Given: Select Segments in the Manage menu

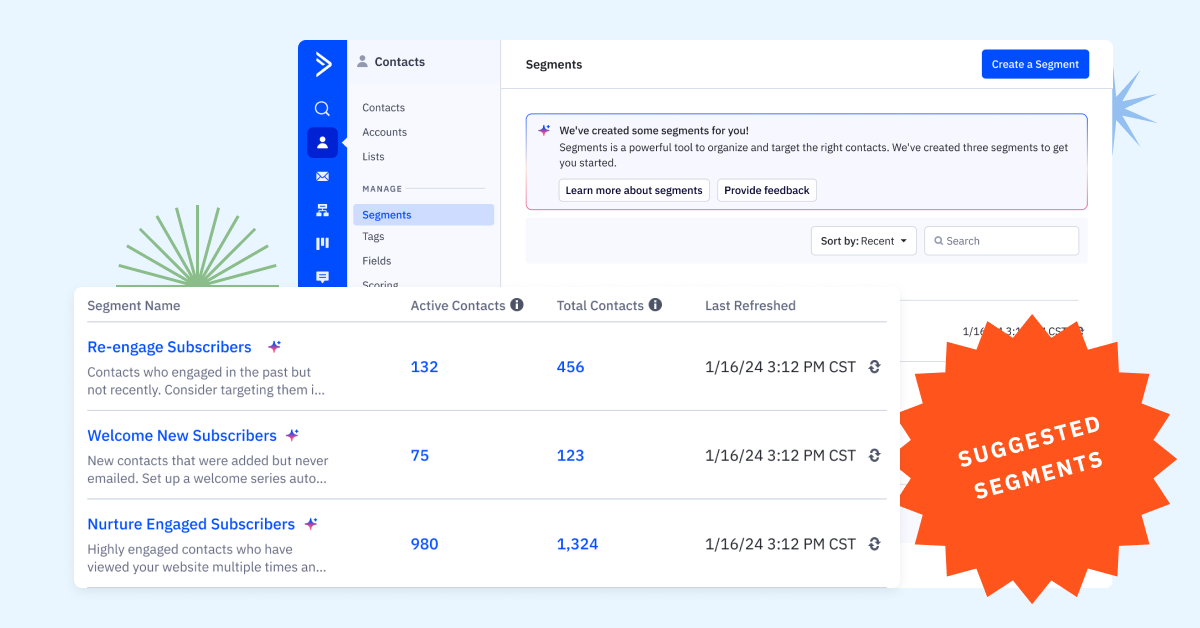Looking at the screenshot, I should [x=423, y=215].
